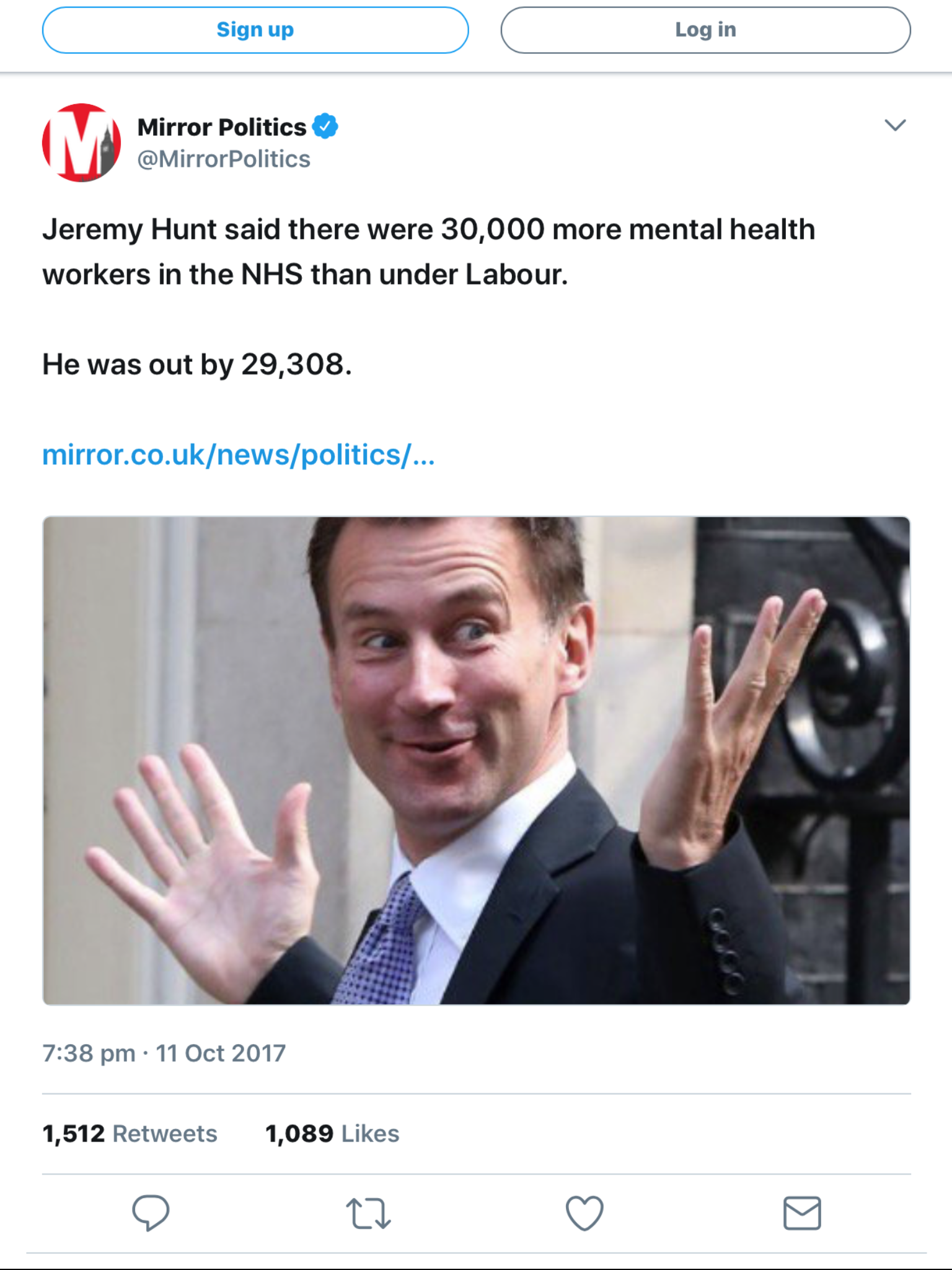View the attached photo of the man waving

click(x=476, y=760)
